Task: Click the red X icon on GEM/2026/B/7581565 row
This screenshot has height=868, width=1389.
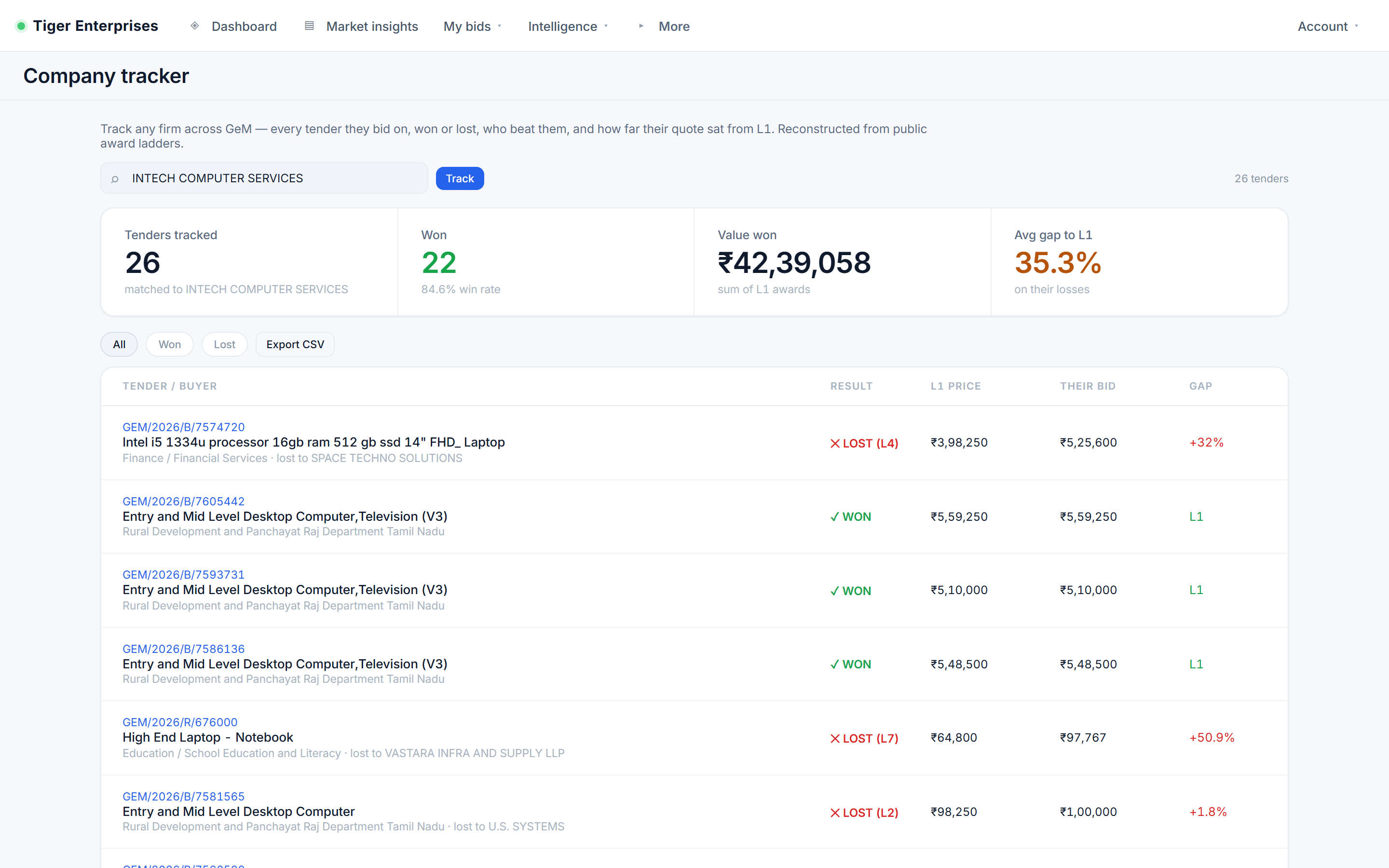Action: (835, 813)
